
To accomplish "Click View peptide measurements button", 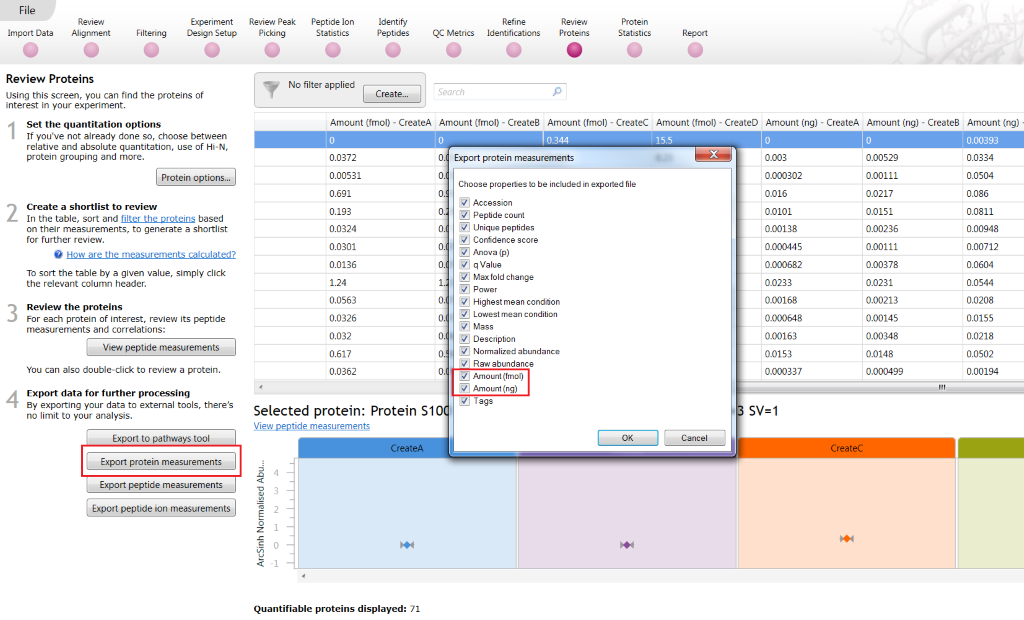I will tap(161, 348).
